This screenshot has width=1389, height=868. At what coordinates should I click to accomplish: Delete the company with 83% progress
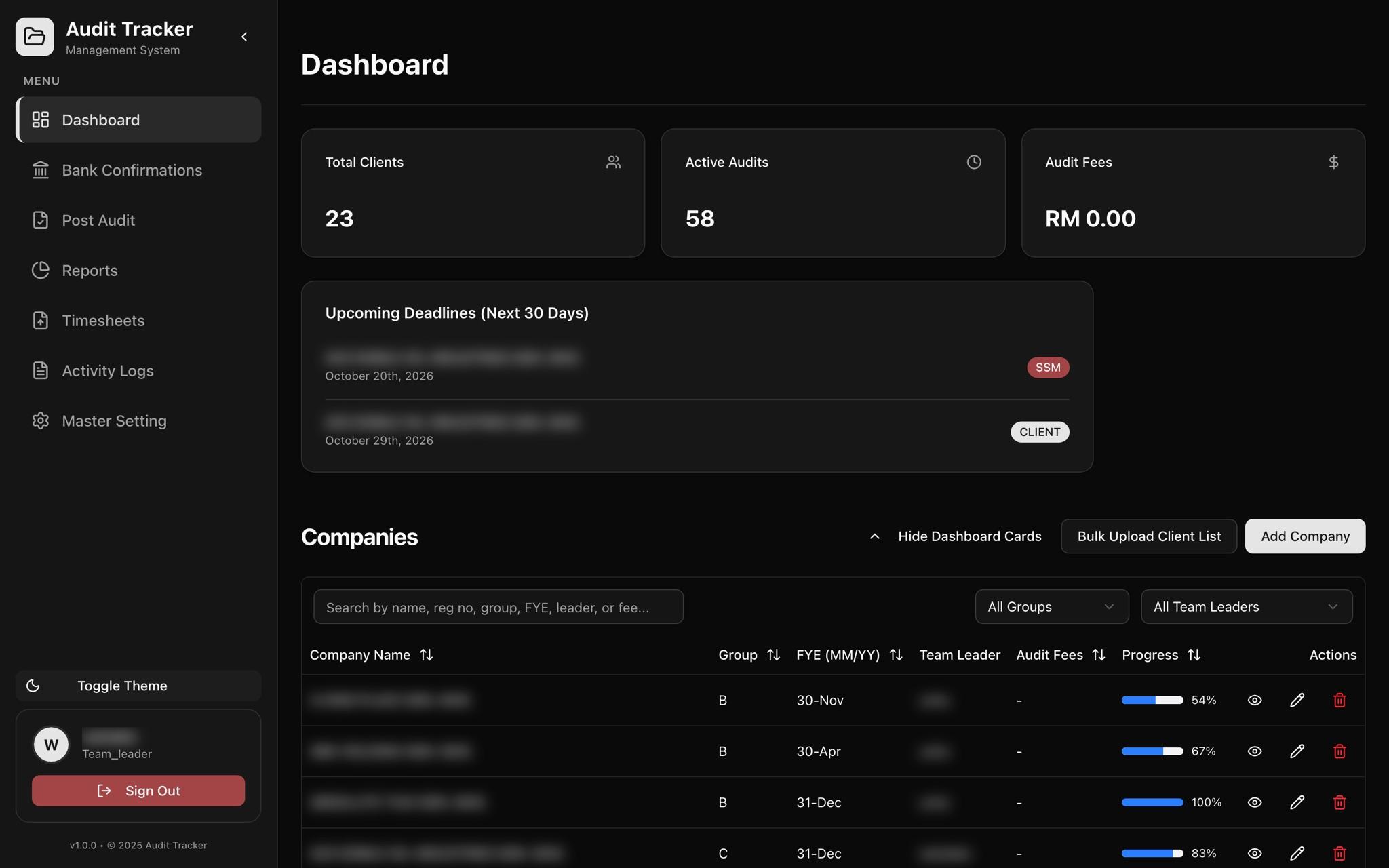point(1339,853)
